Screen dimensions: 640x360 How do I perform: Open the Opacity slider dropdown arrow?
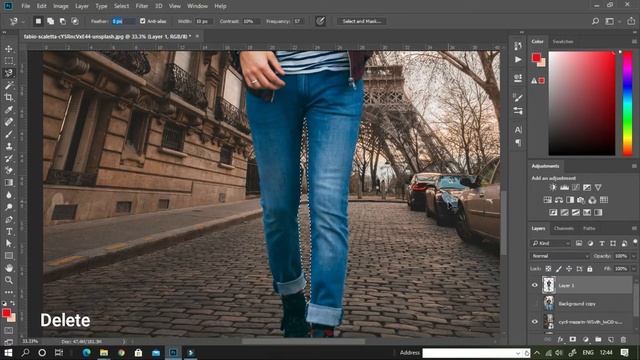(633, 256)
